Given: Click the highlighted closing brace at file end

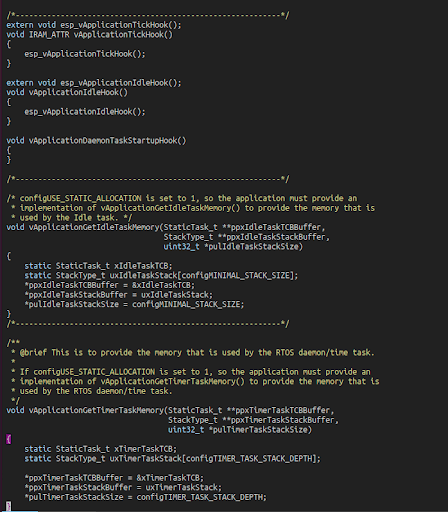Looking at the screenshot, I should (x=9, y=507).
